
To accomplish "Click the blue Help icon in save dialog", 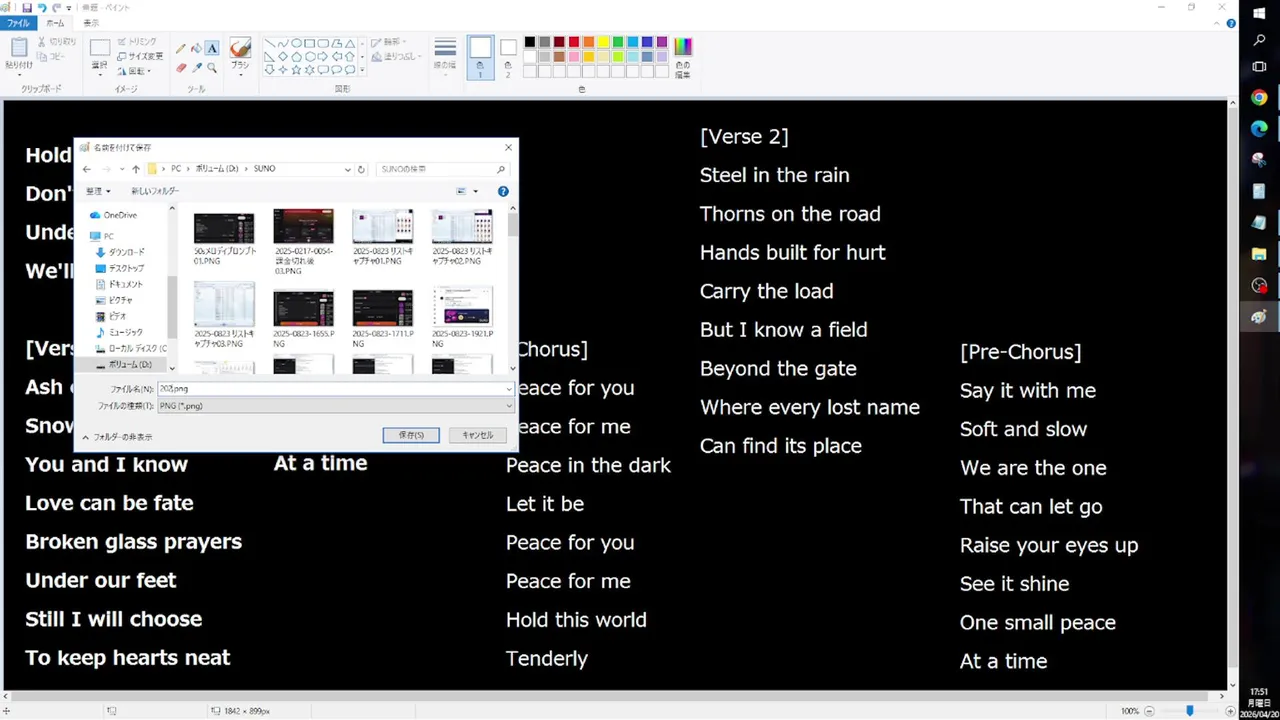I will 503,191.
